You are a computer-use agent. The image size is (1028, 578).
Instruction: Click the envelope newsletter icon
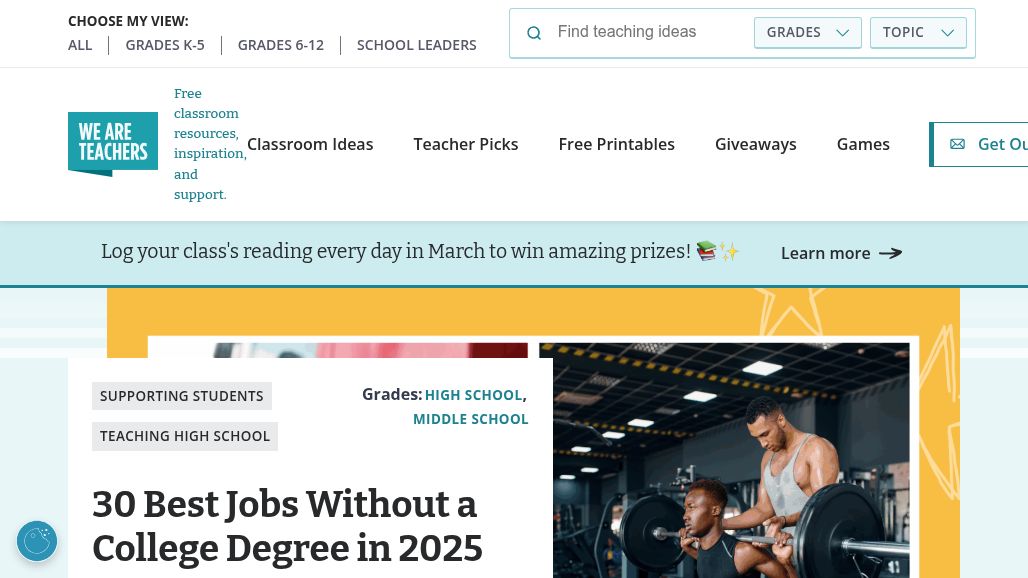pyautogui.click(x=957, y=144)
